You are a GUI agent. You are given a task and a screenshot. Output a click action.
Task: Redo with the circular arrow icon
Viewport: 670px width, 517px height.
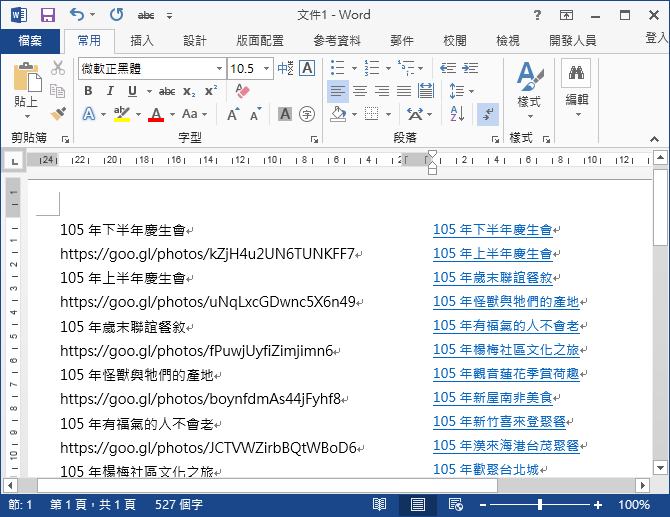pyautogui.click(x=117, y=15)
